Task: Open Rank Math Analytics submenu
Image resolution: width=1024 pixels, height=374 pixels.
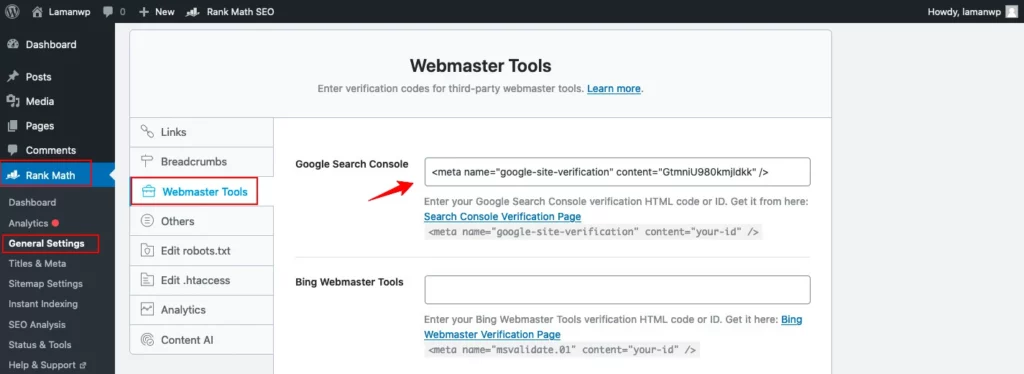Action: 28,223
